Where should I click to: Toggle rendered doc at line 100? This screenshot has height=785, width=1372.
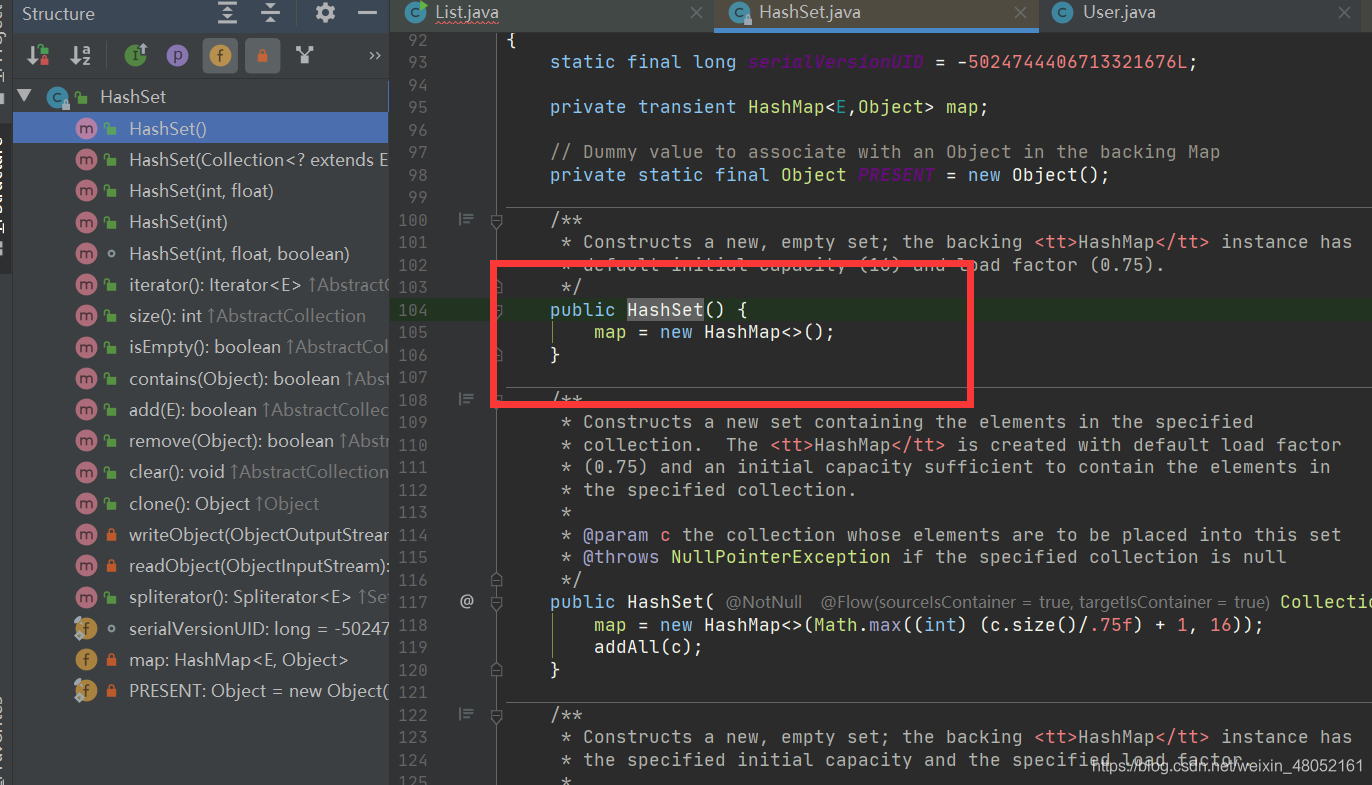tap(466, 219)
